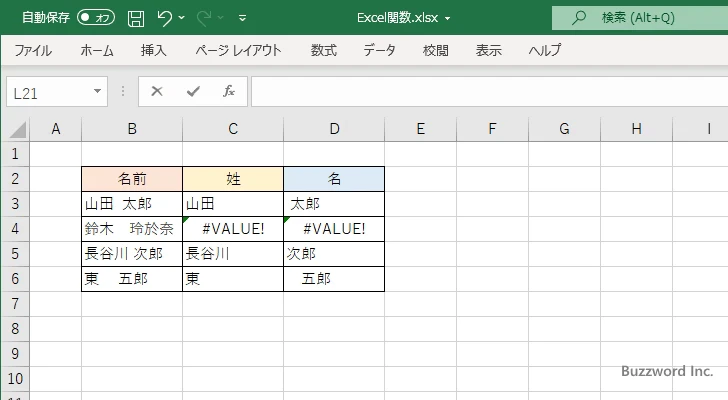Viewport: 728px width, 400px height.
Task: Open the 表示 tab
Action: pos(488,50)
